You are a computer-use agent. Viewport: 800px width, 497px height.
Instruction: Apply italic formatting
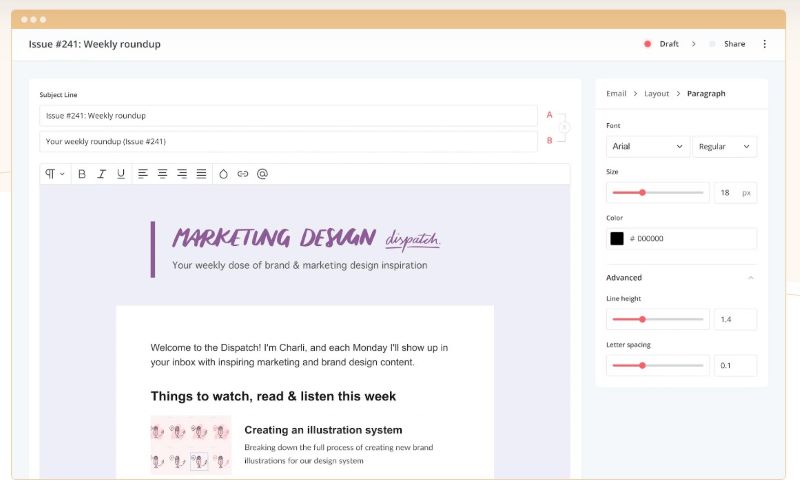pos(102,174)
